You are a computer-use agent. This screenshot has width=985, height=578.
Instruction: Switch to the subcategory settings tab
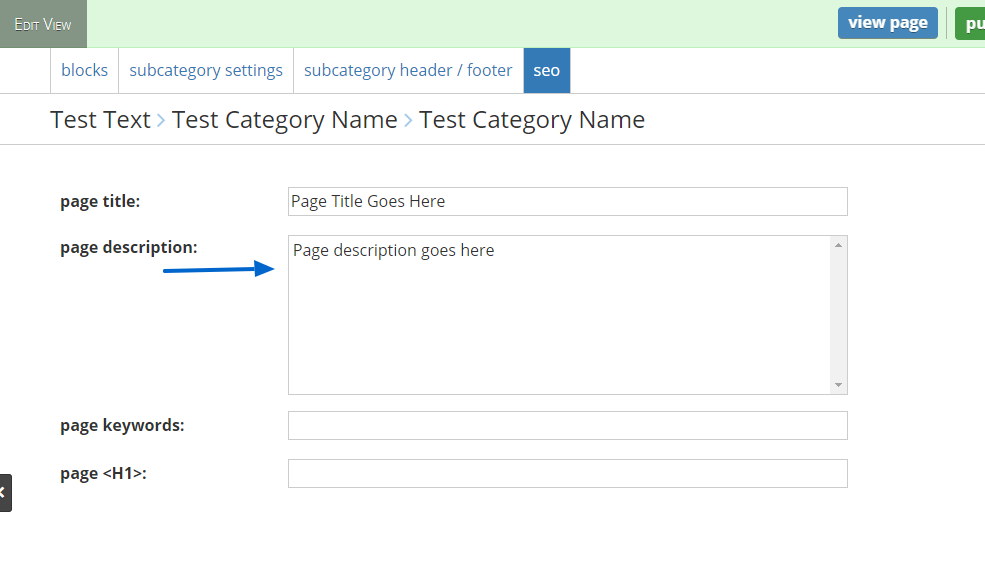206,71
